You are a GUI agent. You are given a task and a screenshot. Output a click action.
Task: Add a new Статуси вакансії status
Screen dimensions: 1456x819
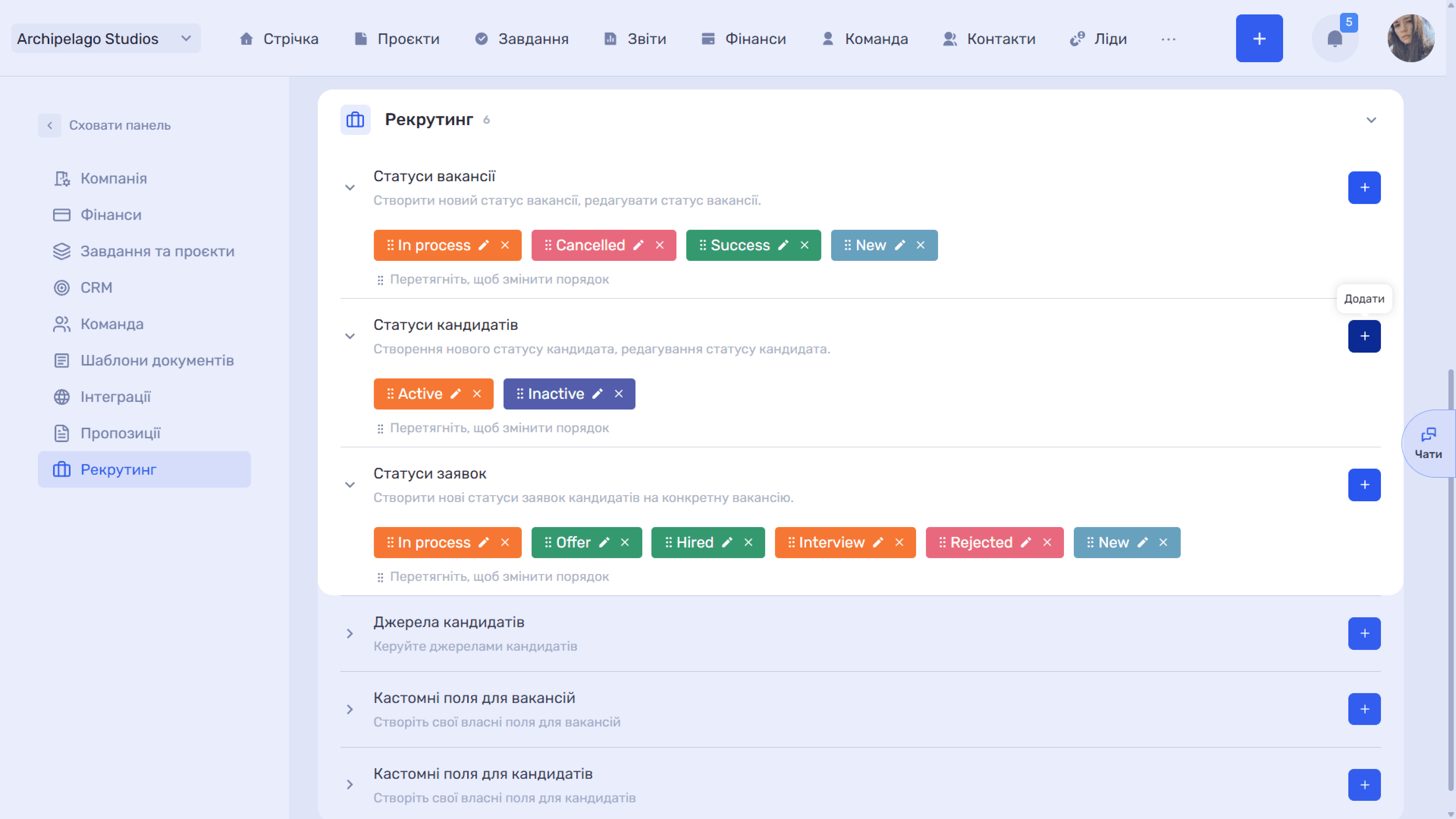tap(1365, 188)
